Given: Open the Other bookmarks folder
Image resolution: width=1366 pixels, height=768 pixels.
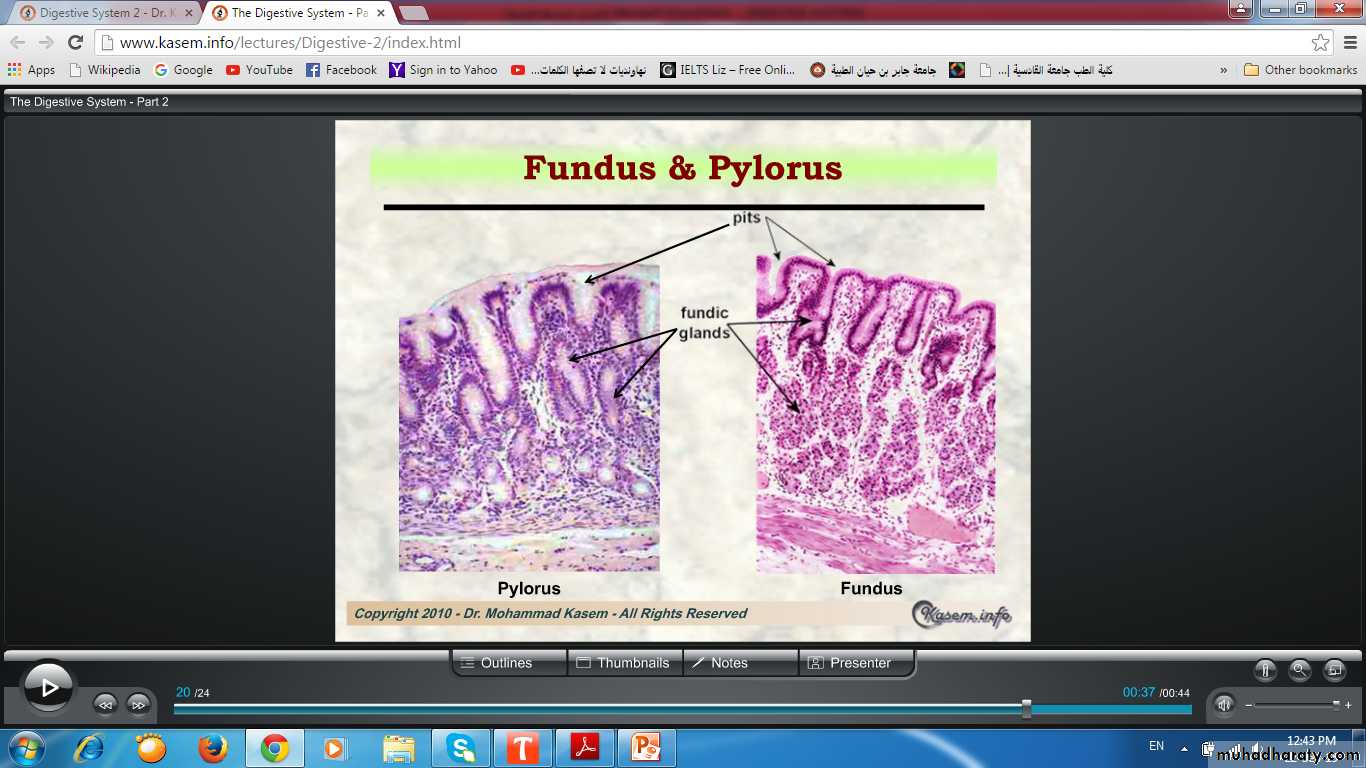Looking at the screenshot, I should click(1300, 70).
